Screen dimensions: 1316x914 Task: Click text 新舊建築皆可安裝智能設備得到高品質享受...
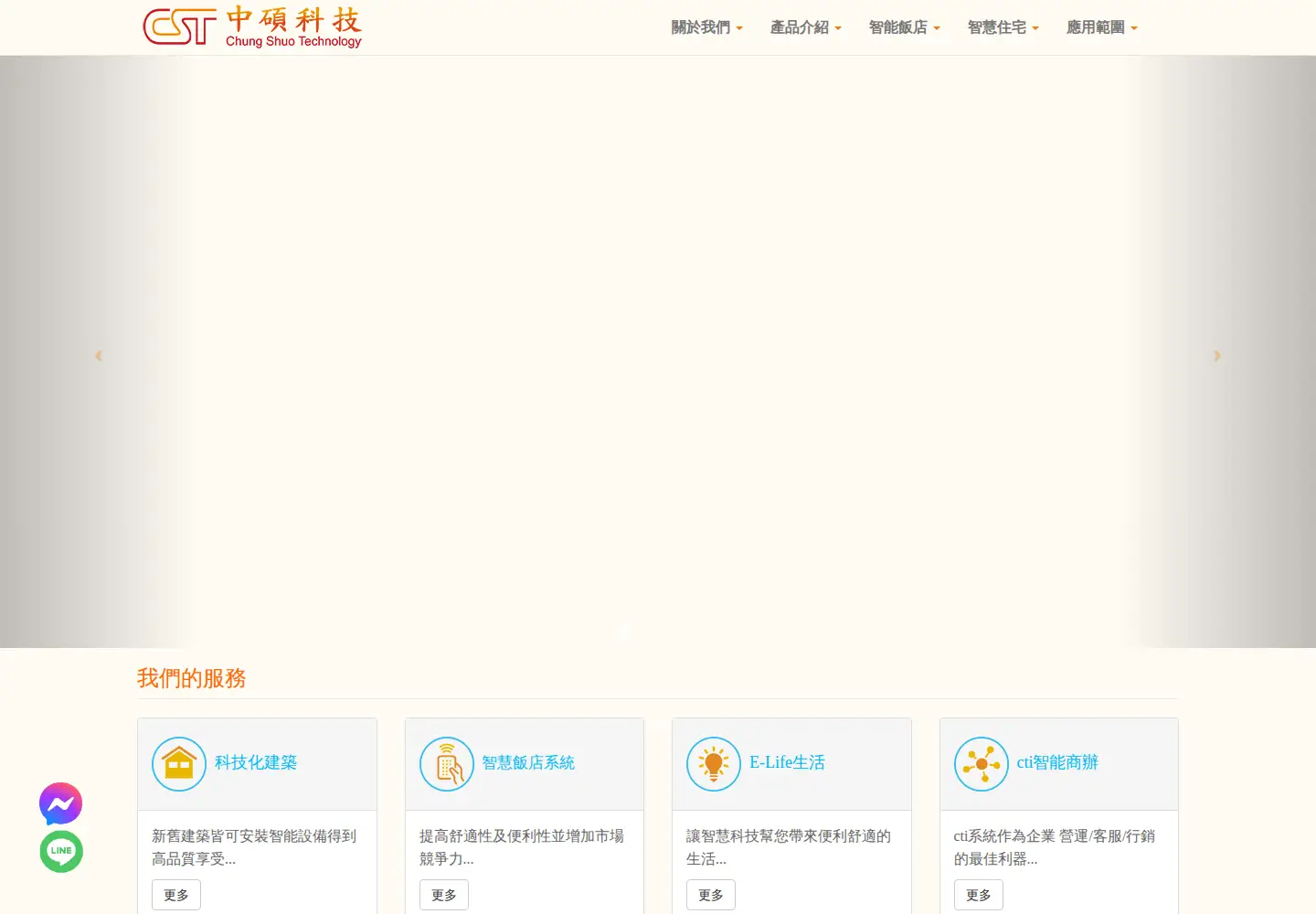coord(254,847)
